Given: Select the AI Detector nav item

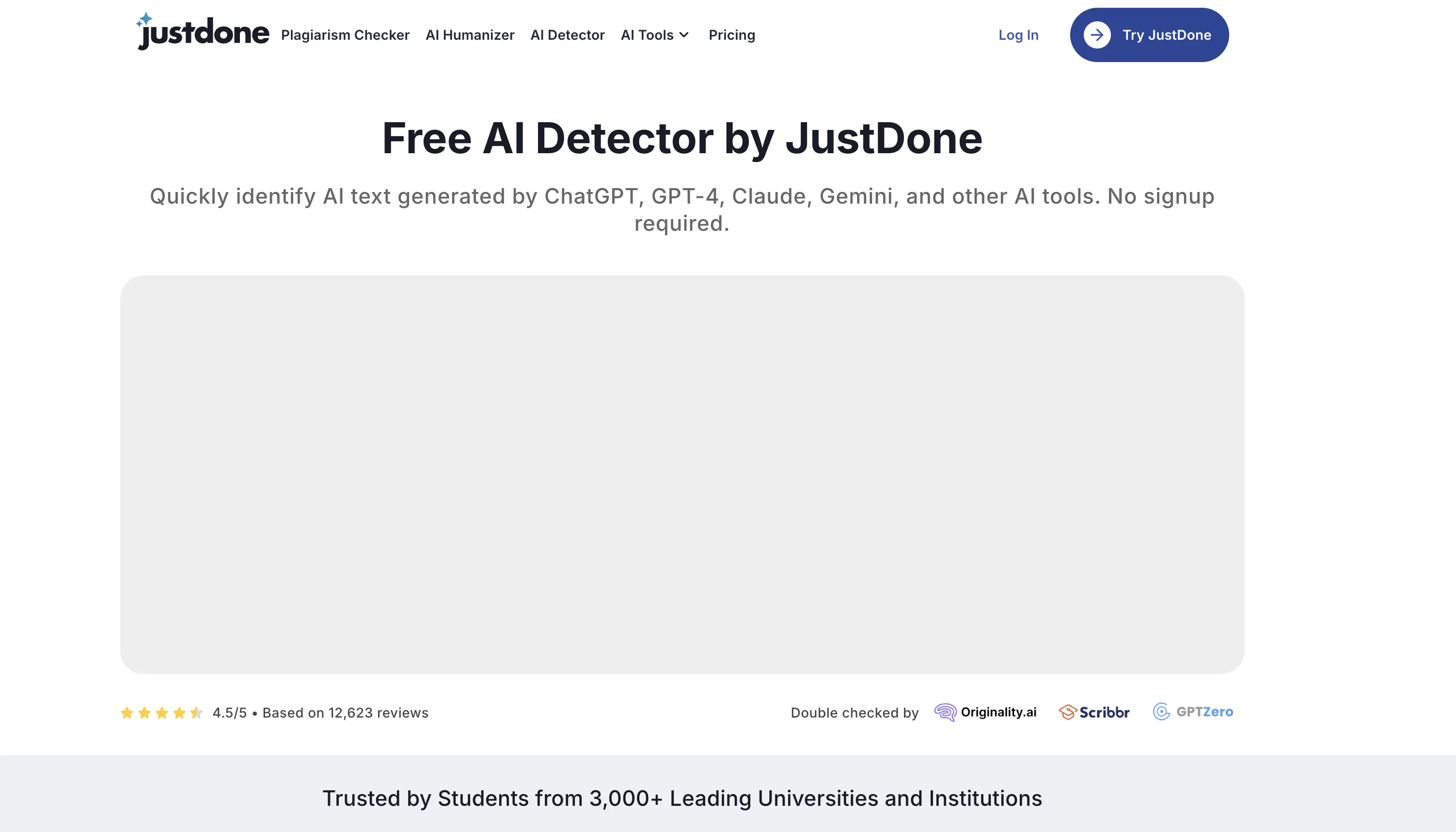Looking at the screenshot, I should pos(567,35).
